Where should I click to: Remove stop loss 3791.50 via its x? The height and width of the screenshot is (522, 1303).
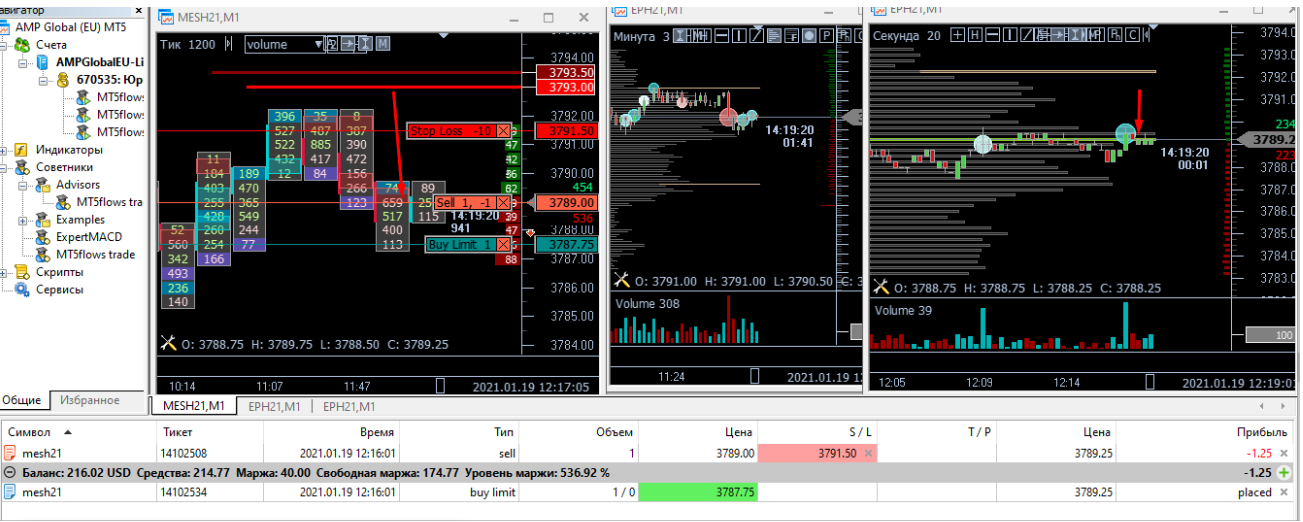pyautogui.click(x=868, y=453)
